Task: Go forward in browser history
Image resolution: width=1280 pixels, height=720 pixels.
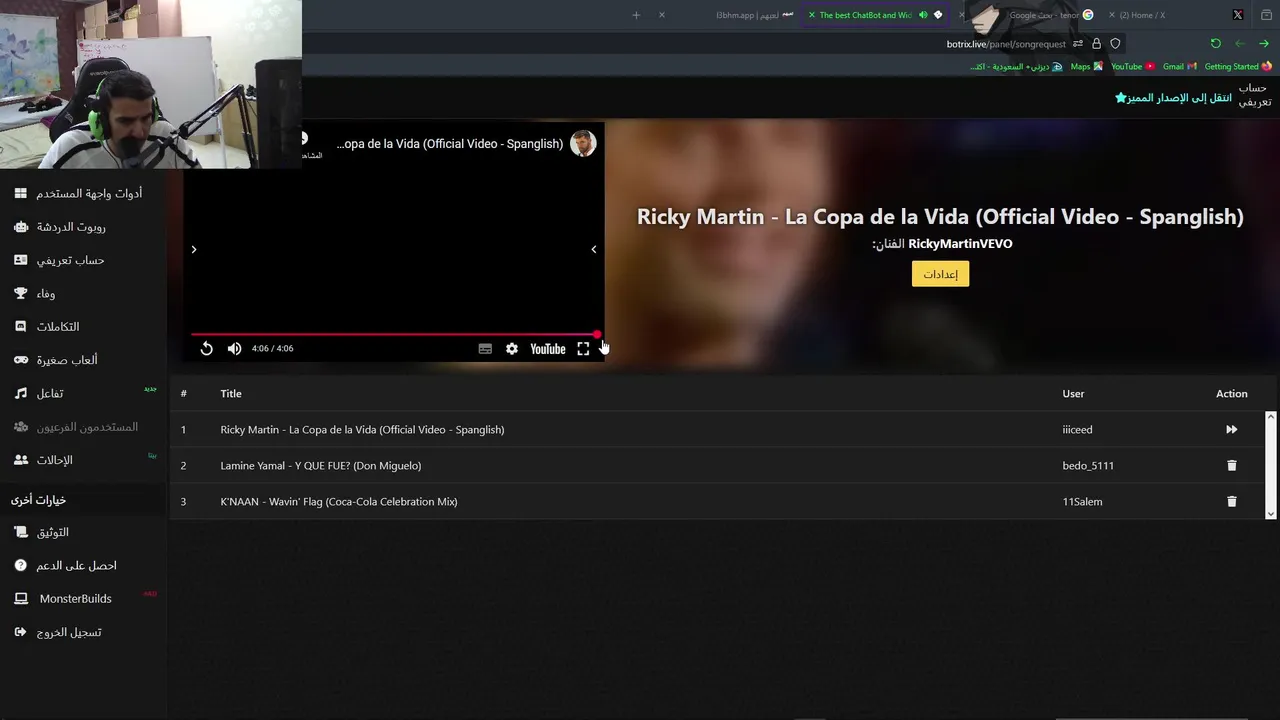Action: 1240,44
